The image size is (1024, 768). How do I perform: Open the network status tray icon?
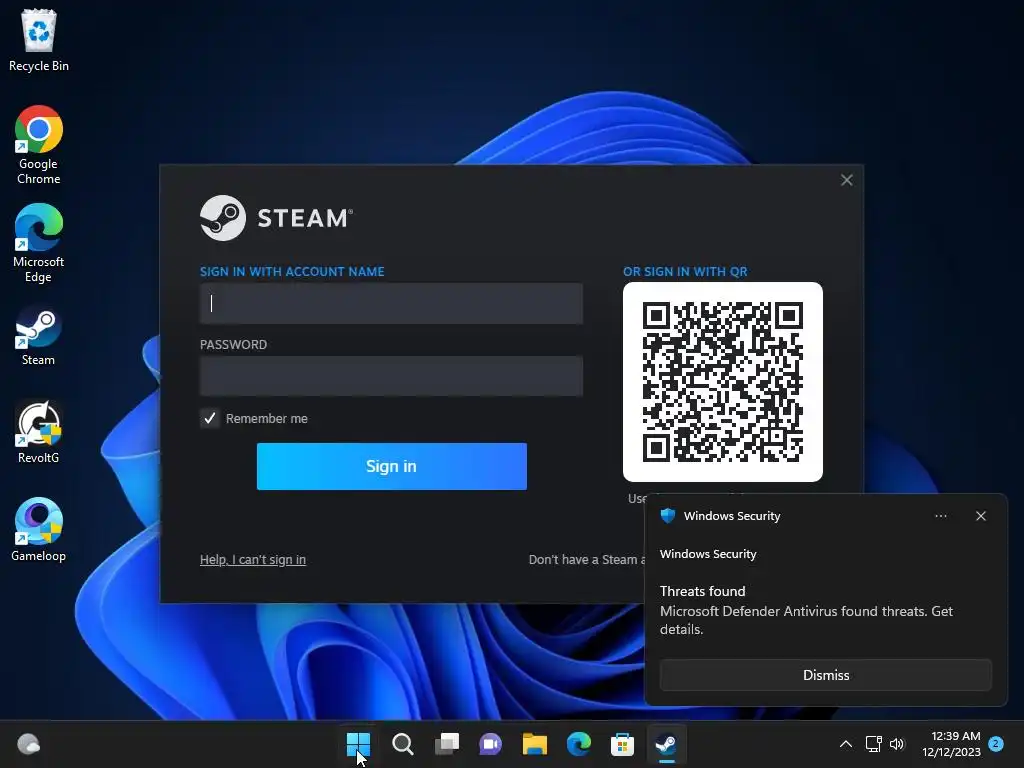point(873,744)
